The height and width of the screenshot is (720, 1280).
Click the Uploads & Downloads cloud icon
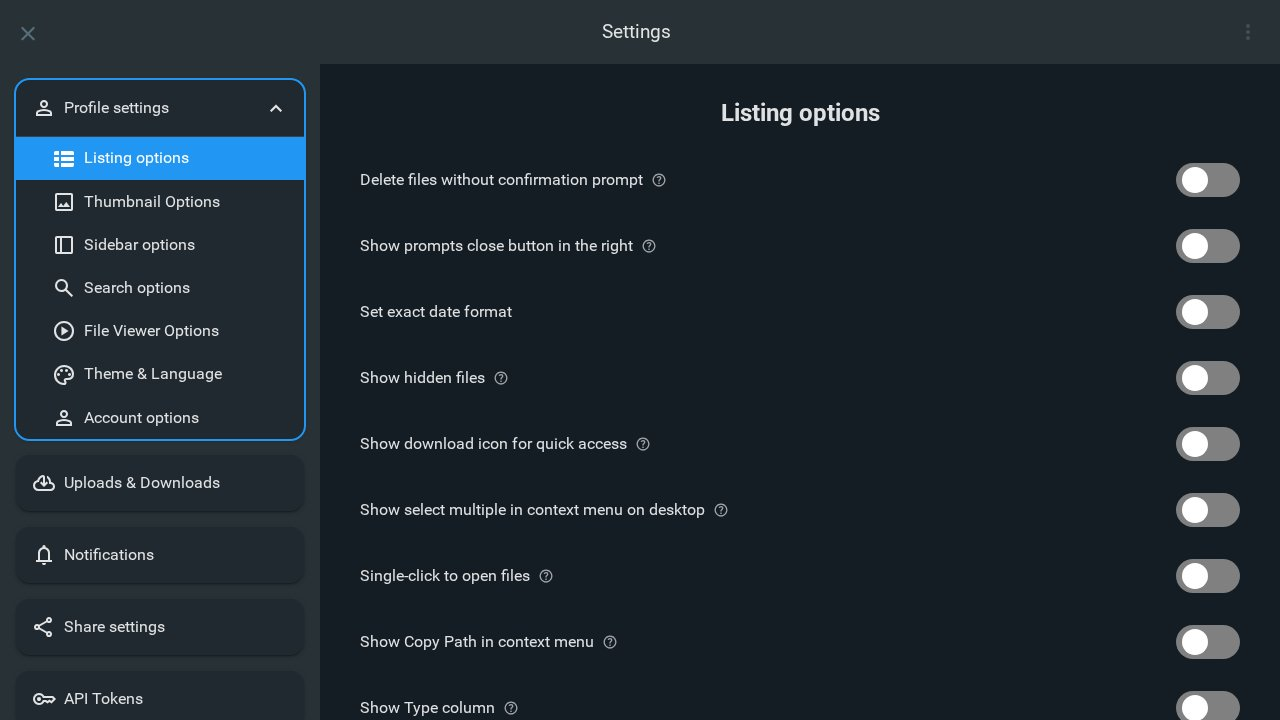44,483
